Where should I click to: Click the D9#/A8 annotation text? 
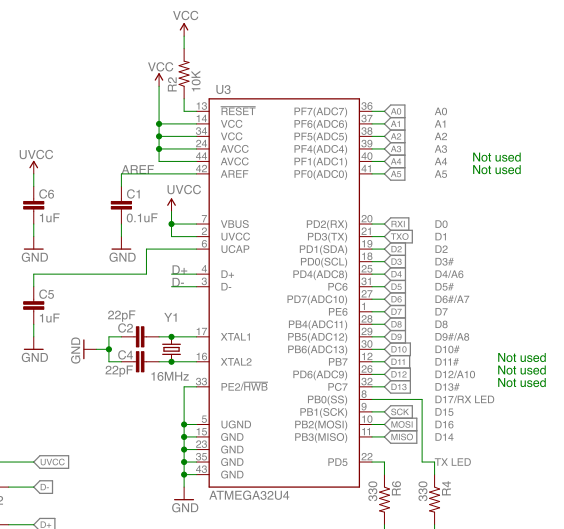point(452,337)
